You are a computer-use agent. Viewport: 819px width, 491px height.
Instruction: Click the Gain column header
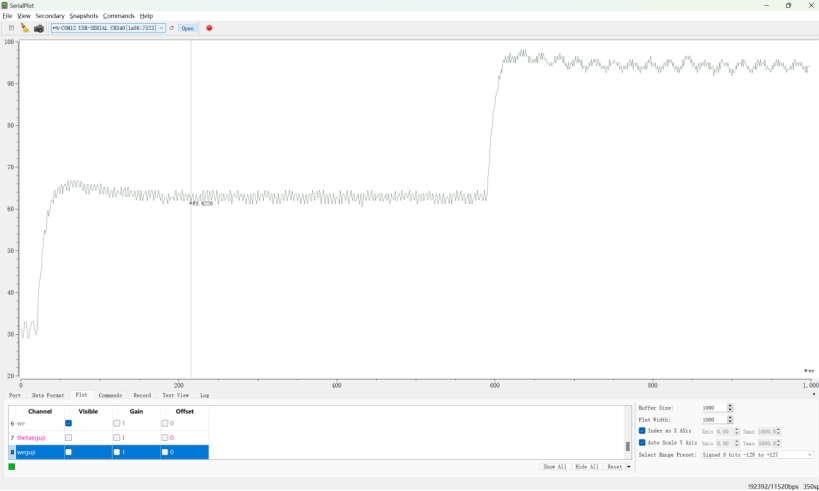(136, 411)
